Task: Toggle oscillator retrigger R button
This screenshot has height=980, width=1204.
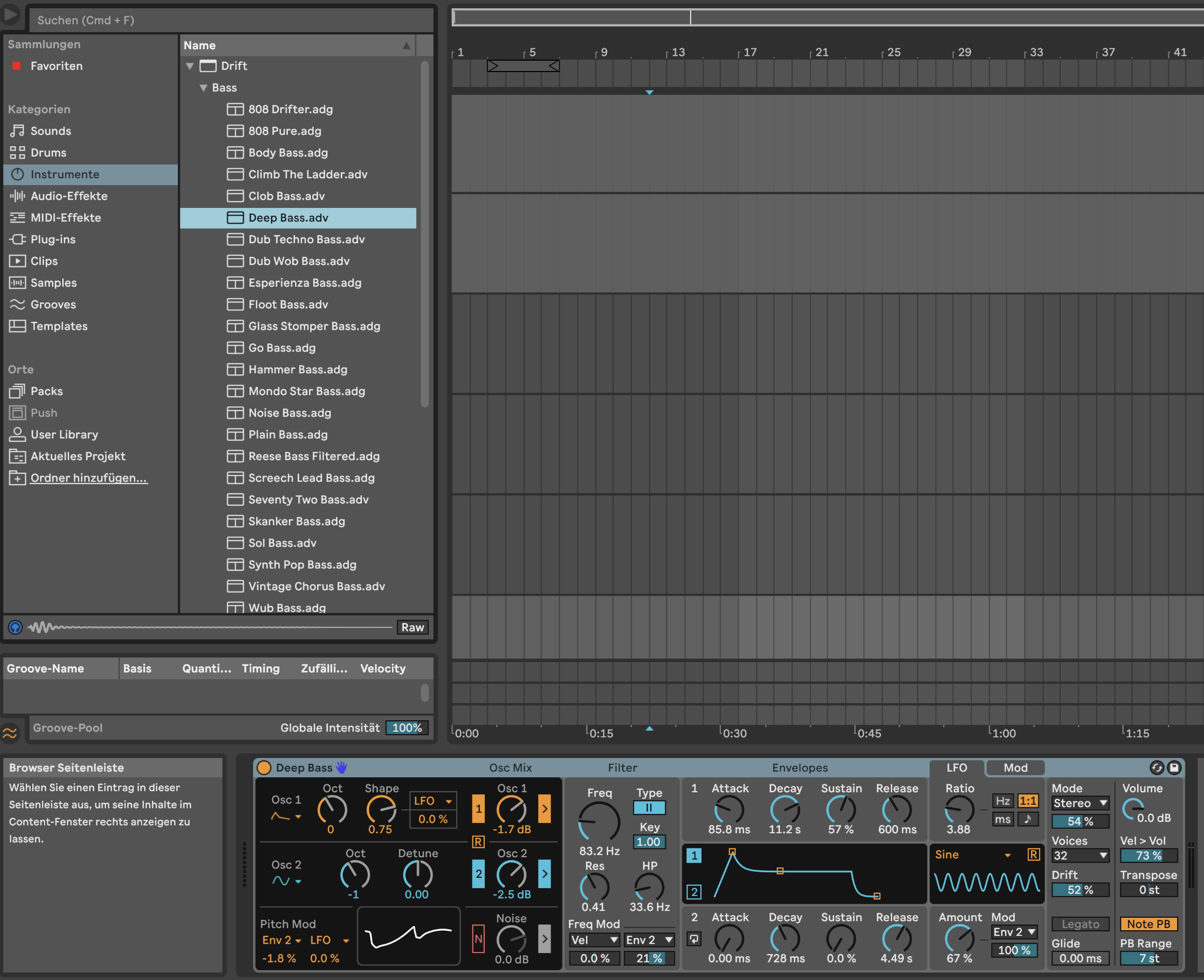Action: (x=478, y=842)
